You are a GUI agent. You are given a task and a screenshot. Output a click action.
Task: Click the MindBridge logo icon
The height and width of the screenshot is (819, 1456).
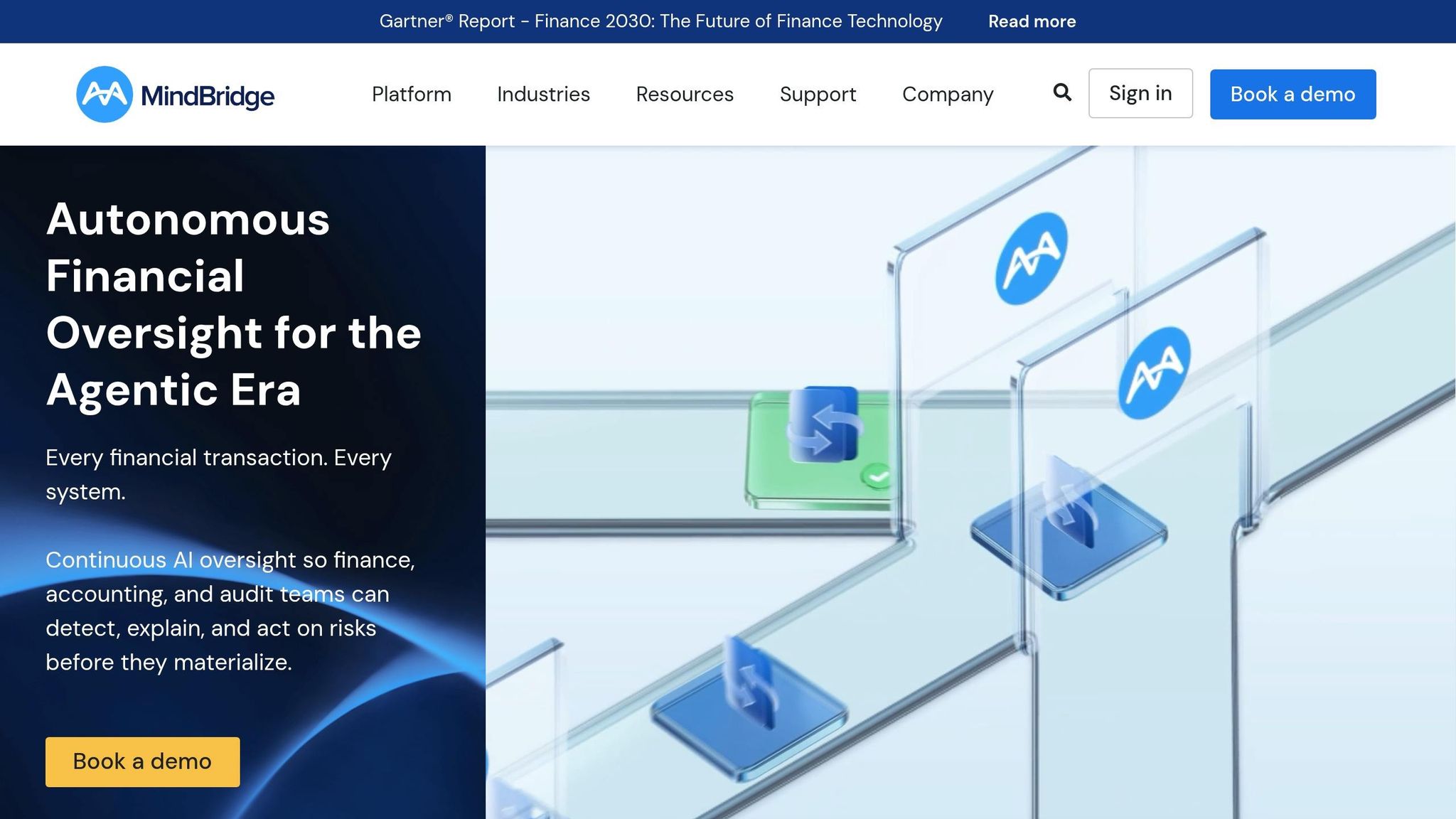coord(105,95)
